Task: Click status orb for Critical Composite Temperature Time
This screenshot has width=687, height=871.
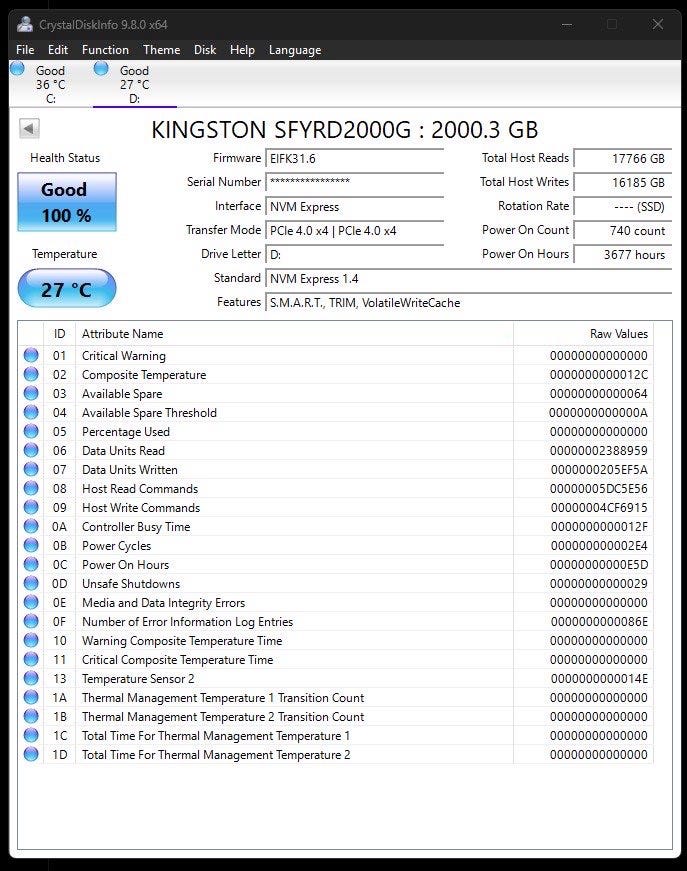Action: [31, 659]
